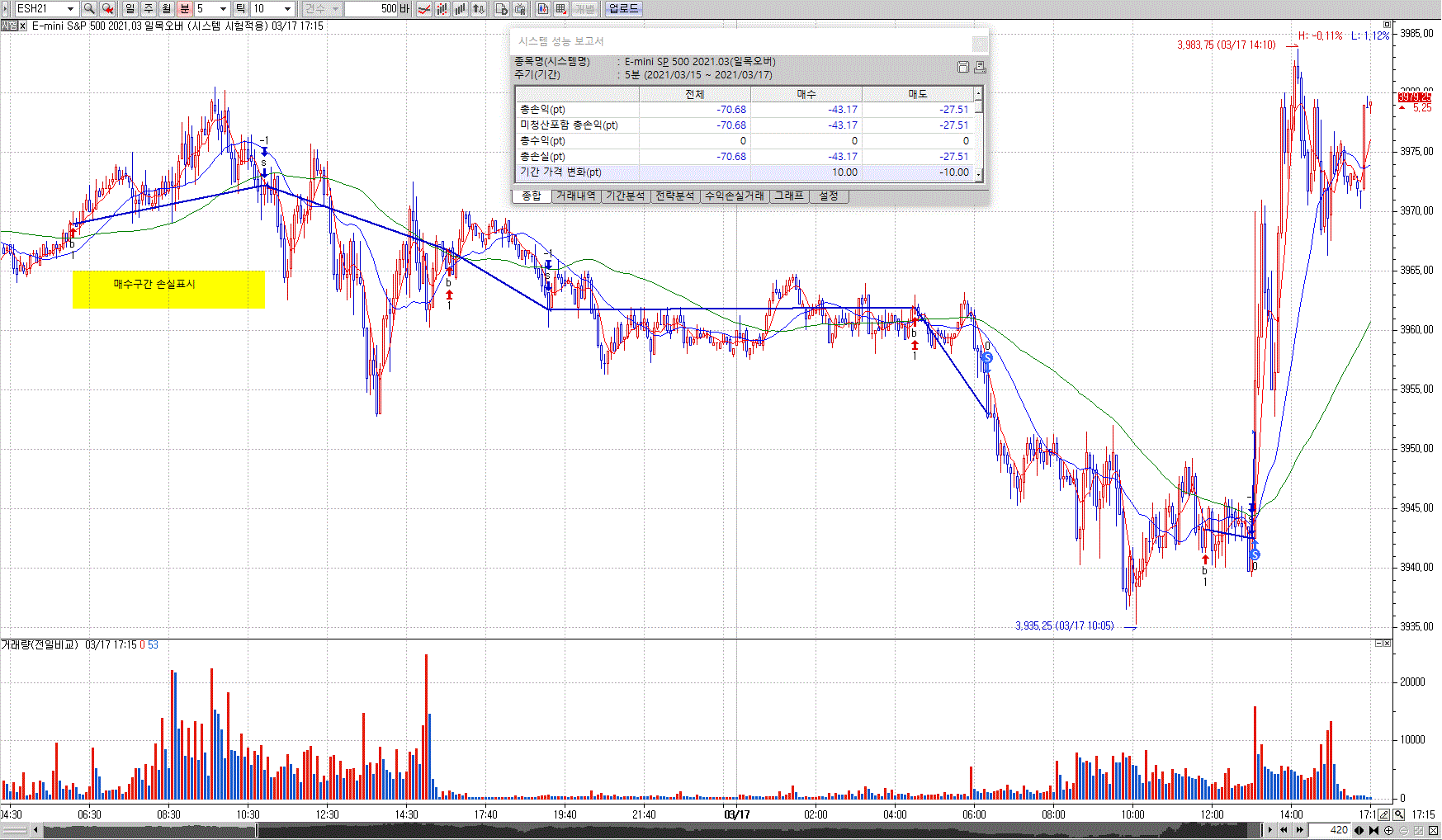The height and width of the screenshot is (840, 1442).
Task: Toggle the 분 (minute) period button
Action: (184, 9)
